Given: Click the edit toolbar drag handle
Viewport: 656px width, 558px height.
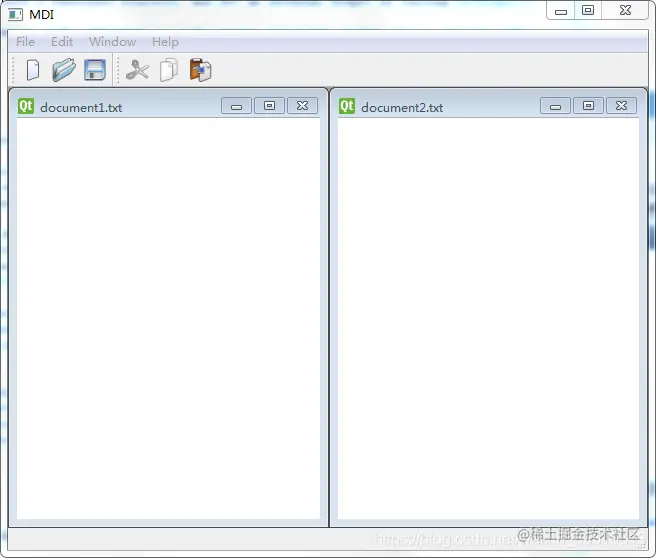Looking at the screenshot, I should [118, 70].
